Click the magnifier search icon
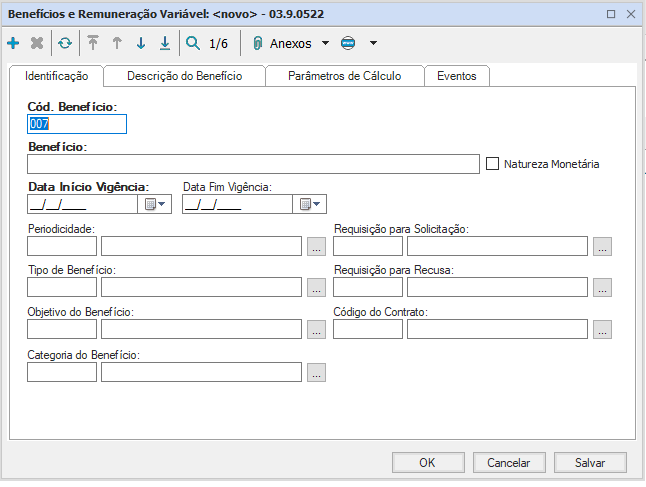This screenshot has height=487, width=646. 194,44
